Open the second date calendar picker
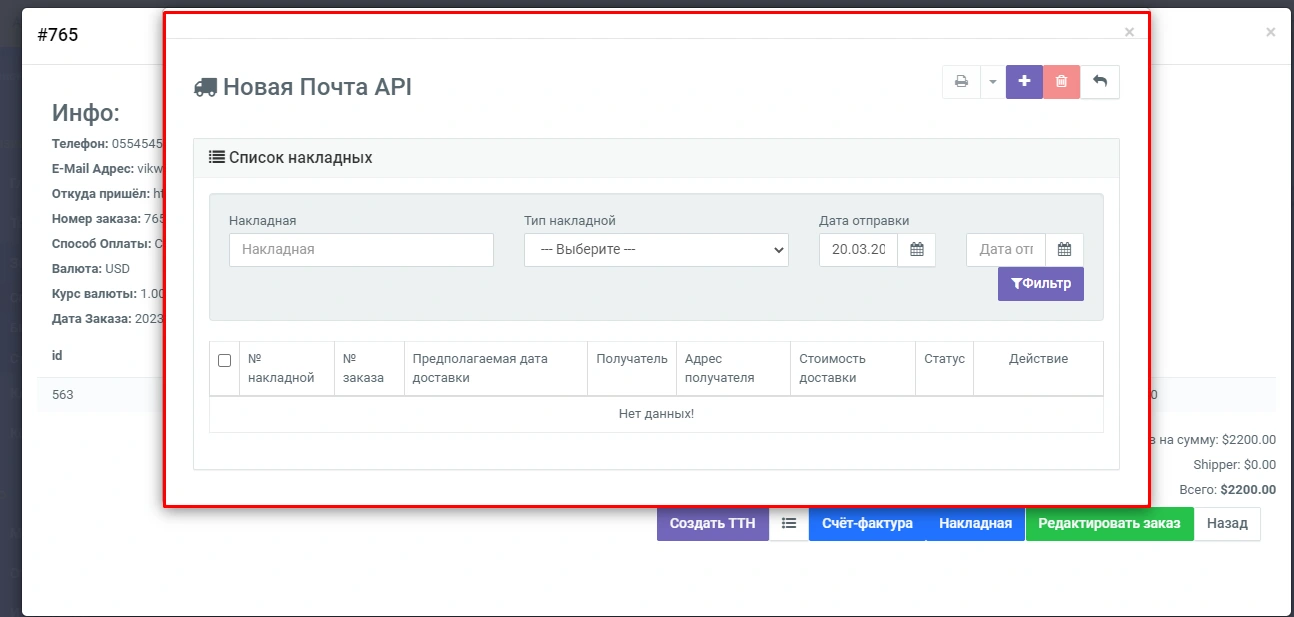This screenshot has height=617, width=1294. (x=1064, y=250)
